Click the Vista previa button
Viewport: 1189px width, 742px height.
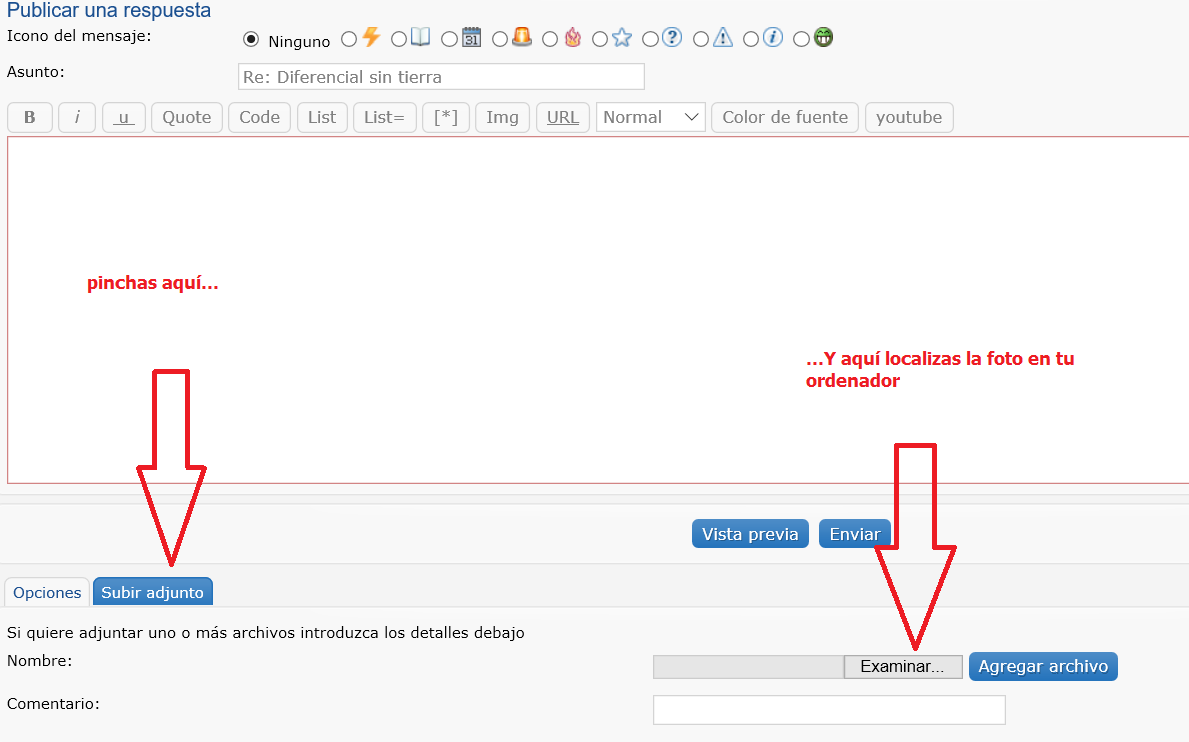point(750,534)
